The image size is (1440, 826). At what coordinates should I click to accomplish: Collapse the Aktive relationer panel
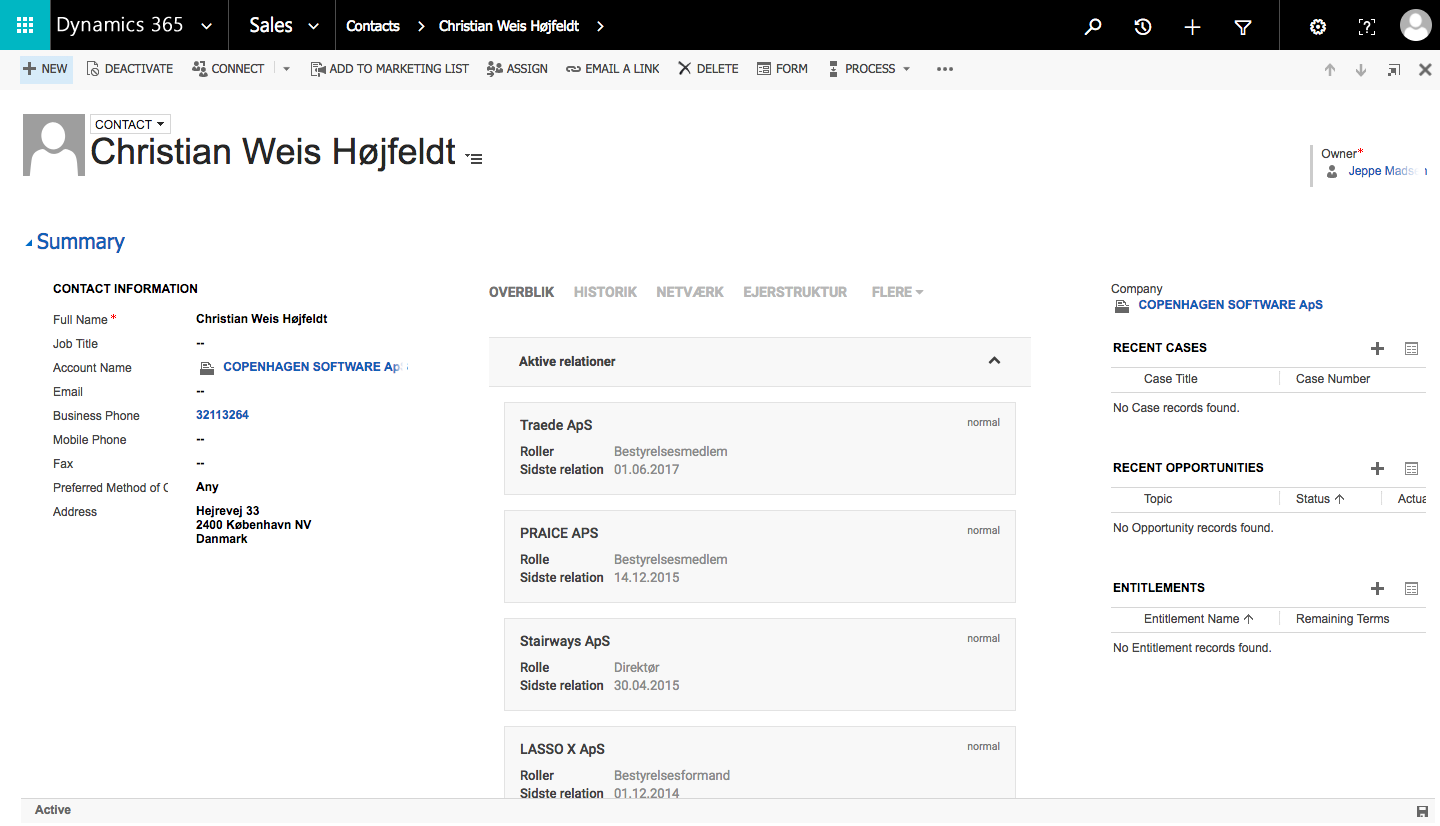click(994, 361)
